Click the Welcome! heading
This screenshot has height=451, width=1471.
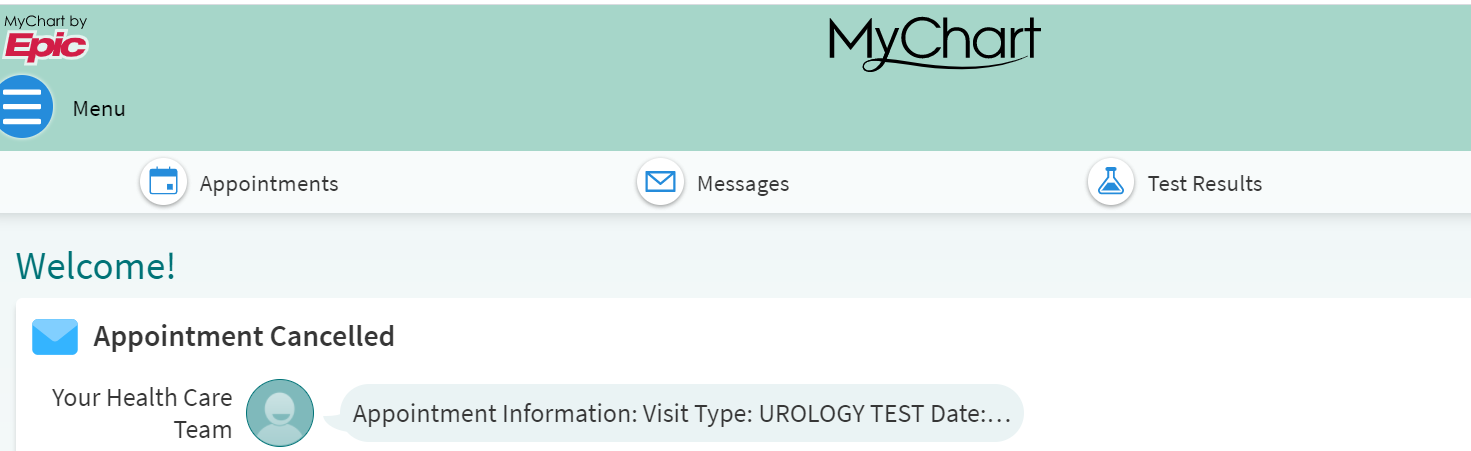point(96,266)
